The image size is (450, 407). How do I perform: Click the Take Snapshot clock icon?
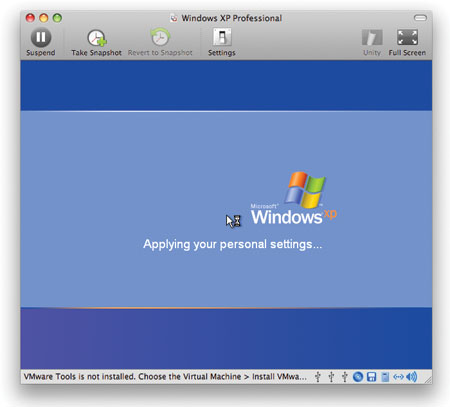coord(96,38)
